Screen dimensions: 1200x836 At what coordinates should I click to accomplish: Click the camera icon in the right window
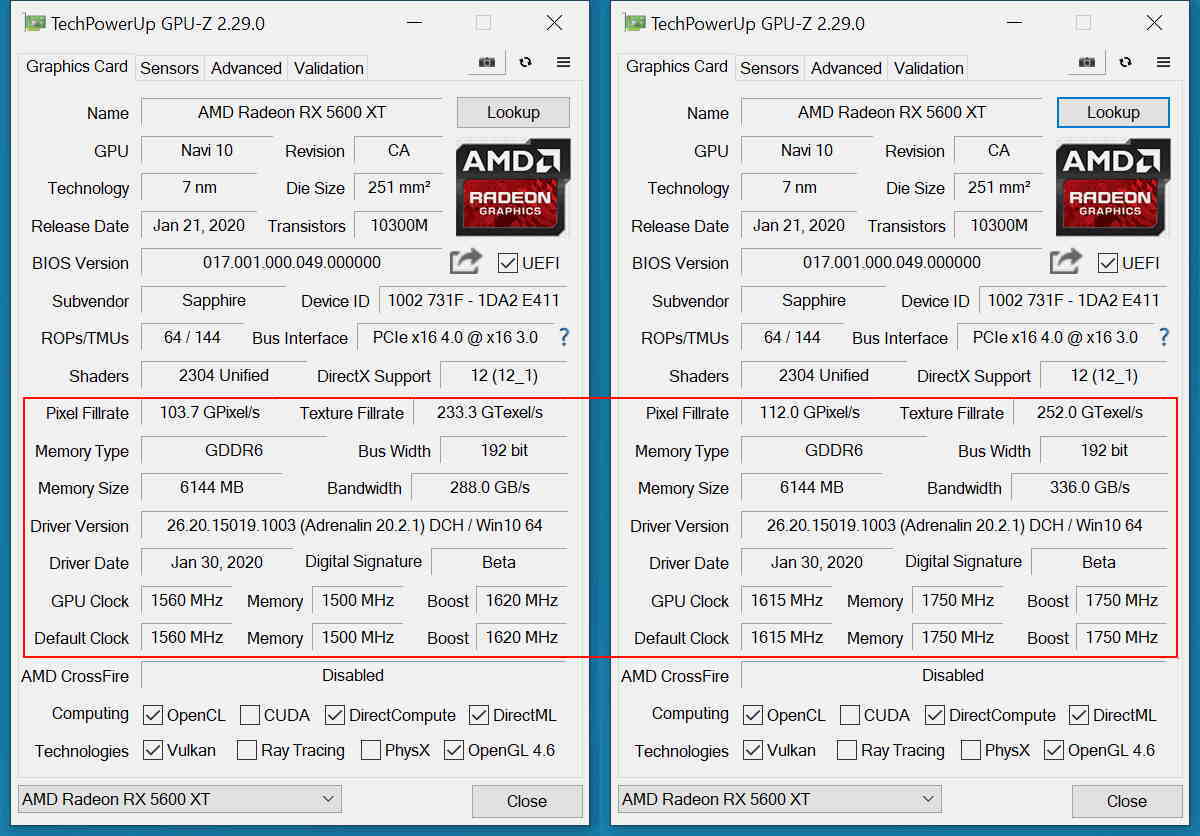click(x=1087, y=61)
